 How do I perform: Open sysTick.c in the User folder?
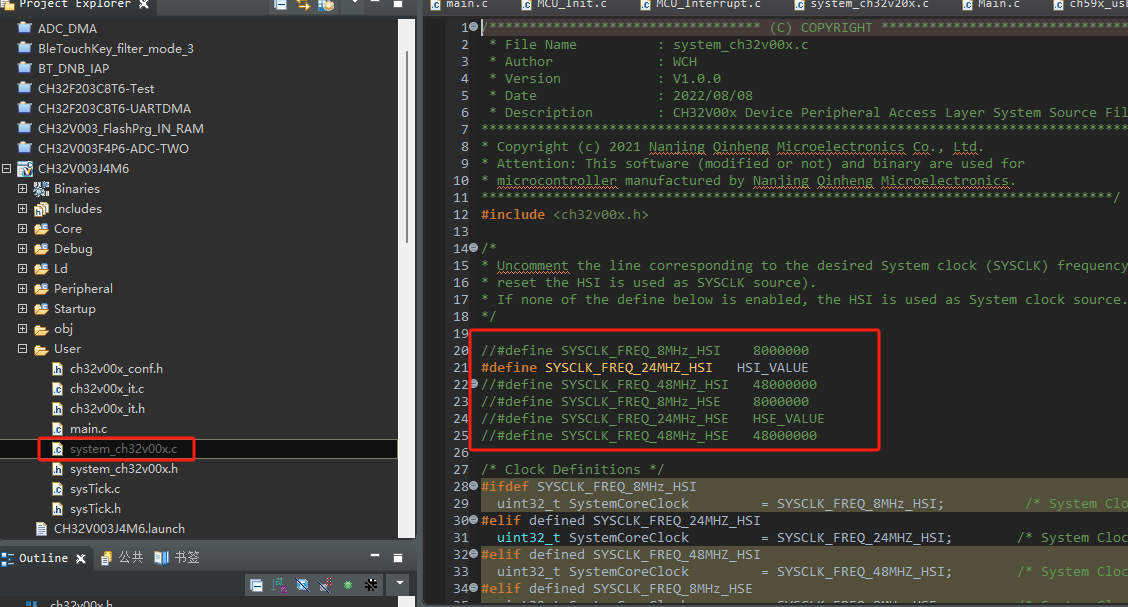[94, 489]
